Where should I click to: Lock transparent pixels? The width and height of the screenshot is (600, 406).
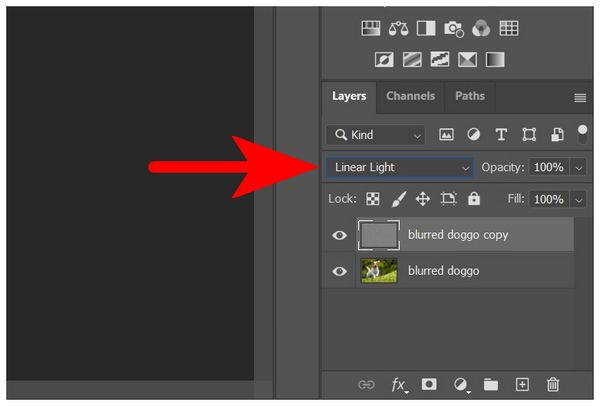[372, 199]
